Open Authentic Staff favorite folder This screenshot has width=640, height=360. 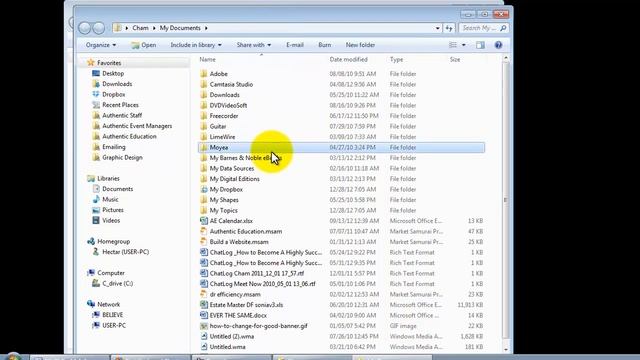point(122,116)
